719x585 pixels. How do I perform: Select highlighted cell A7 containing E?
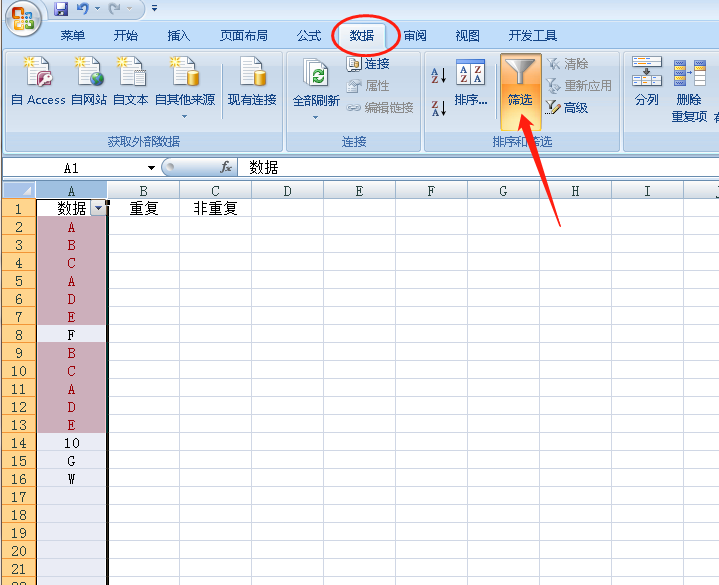click(x=71, y=317)
